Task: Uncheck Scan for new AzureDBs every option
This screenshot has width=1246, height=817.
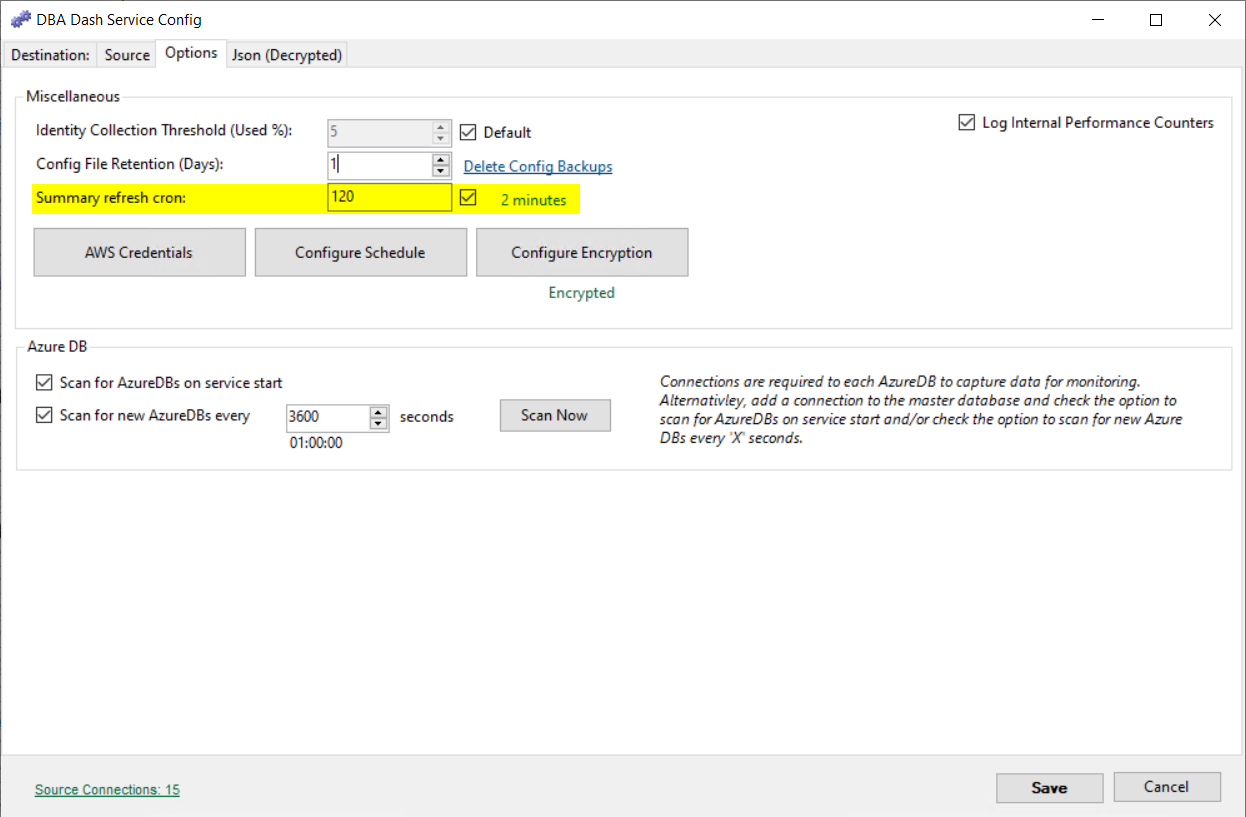Action: pos(44,415)
